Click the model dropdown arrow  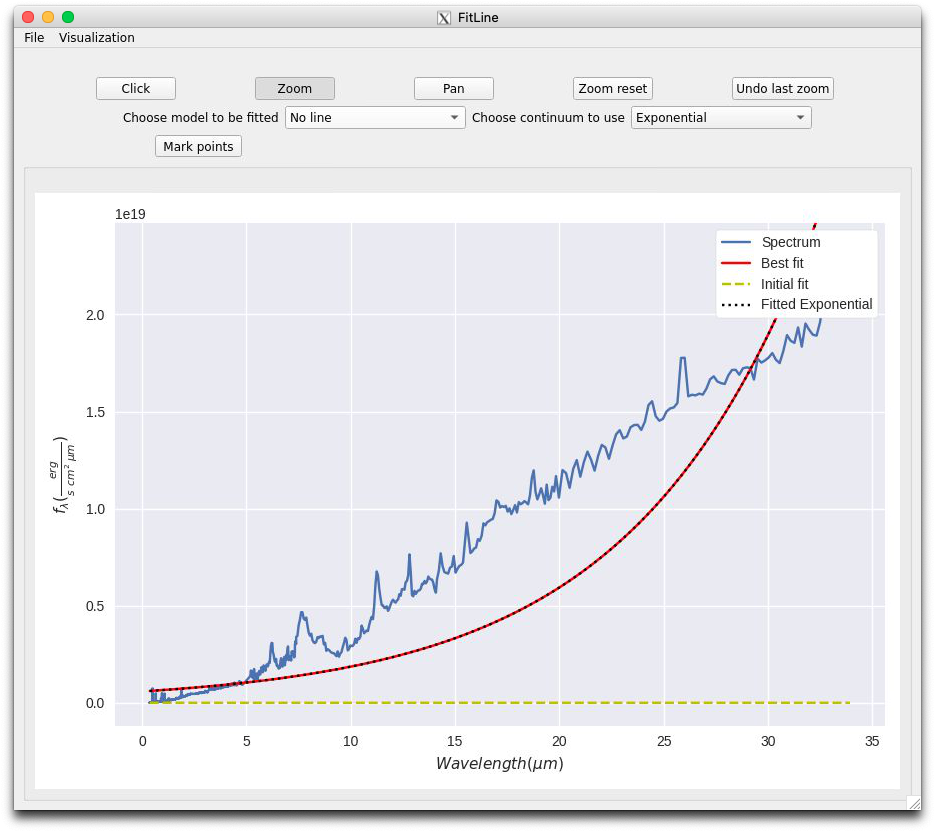454,117
